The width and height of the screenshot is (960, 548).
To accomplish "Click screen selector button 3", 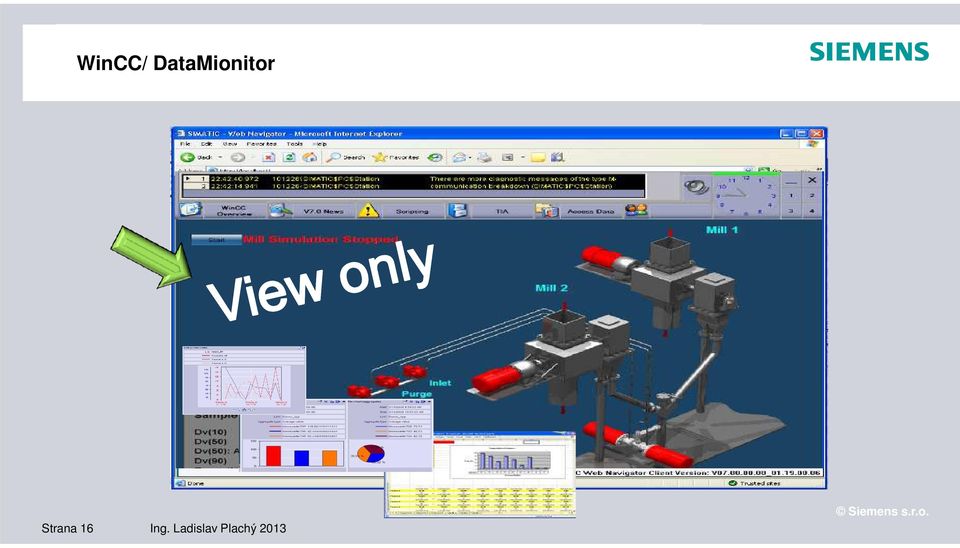I will 791,211.
